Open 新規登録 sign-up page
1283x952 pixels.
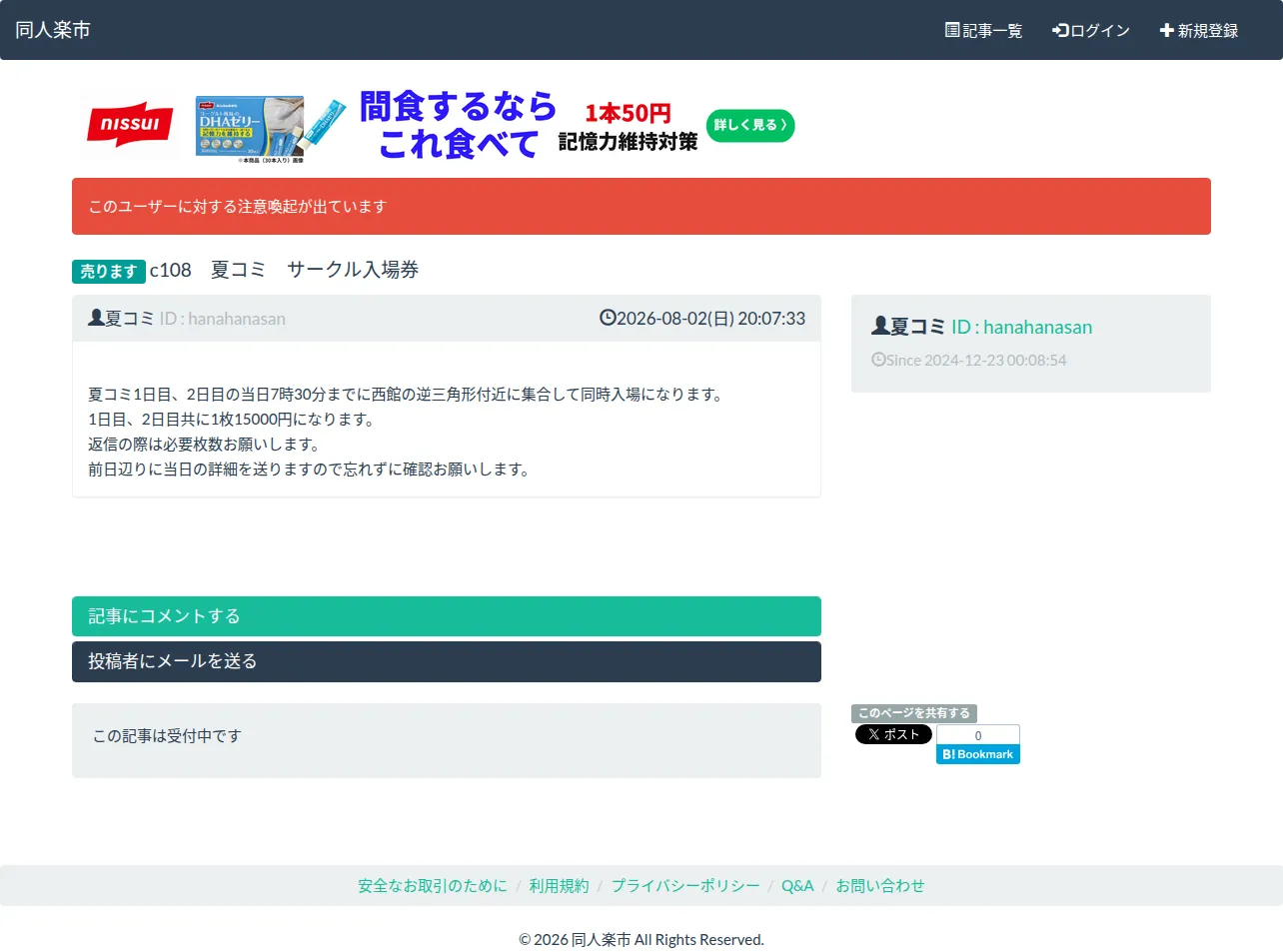click(1199, 31)
